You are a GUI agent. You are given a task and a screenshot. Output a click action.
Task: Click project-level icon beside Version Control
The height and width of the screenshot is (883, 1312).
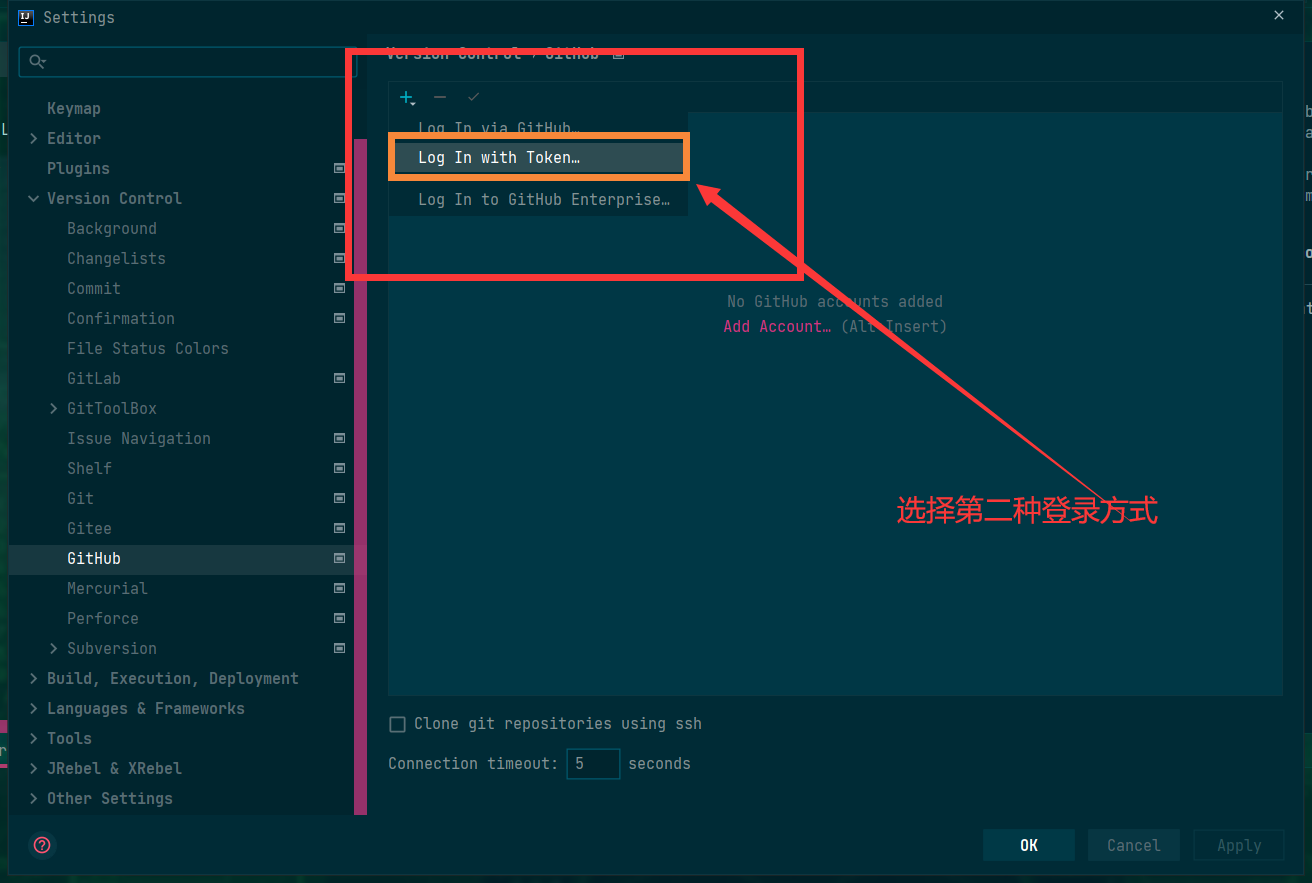click(x=340, y=198)
